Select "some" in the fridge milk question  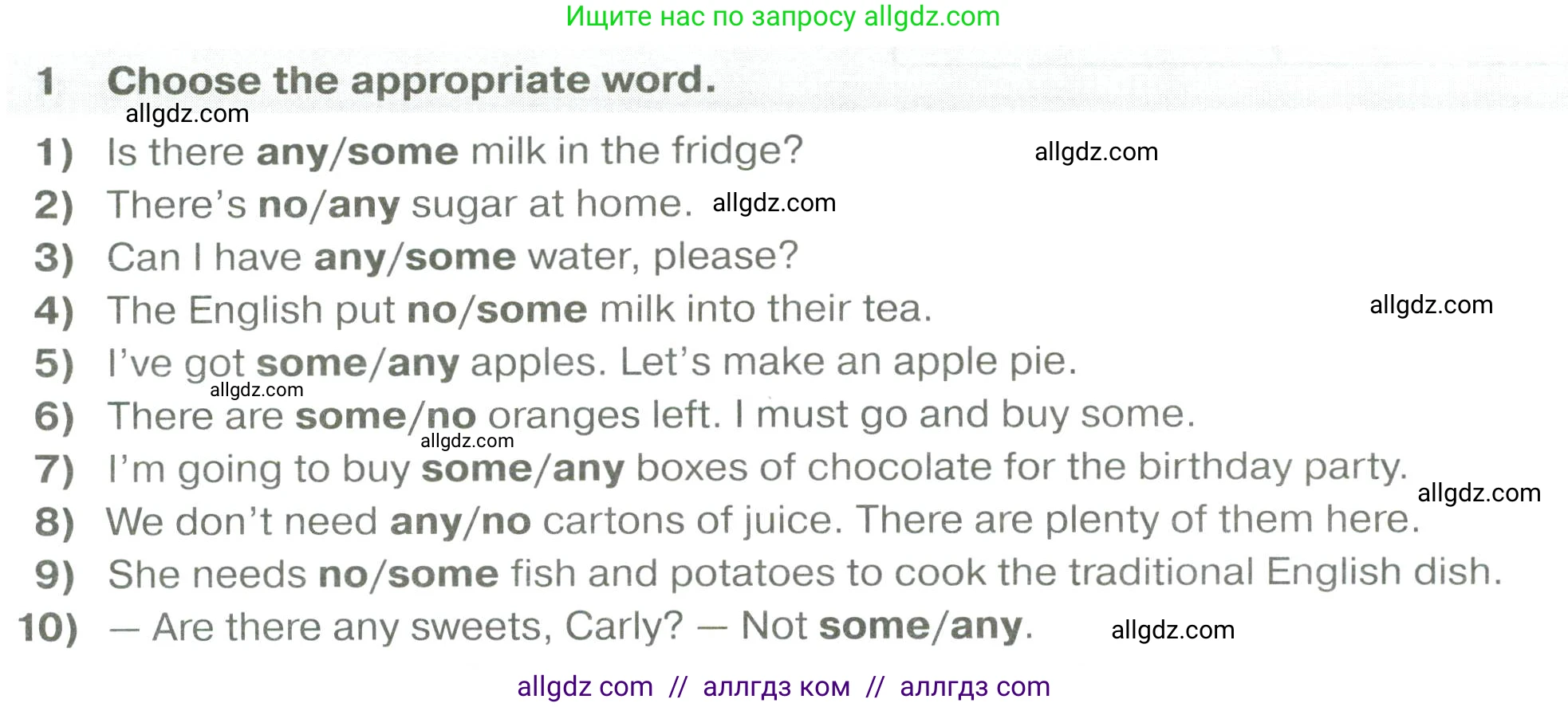click(403, 151)
